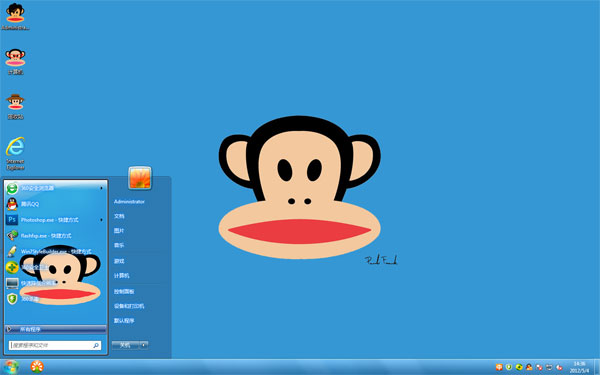Open the recycle bin icon with the hat-wearing monkey
This screenshot has height=375, width=600.
pos(15,106)
